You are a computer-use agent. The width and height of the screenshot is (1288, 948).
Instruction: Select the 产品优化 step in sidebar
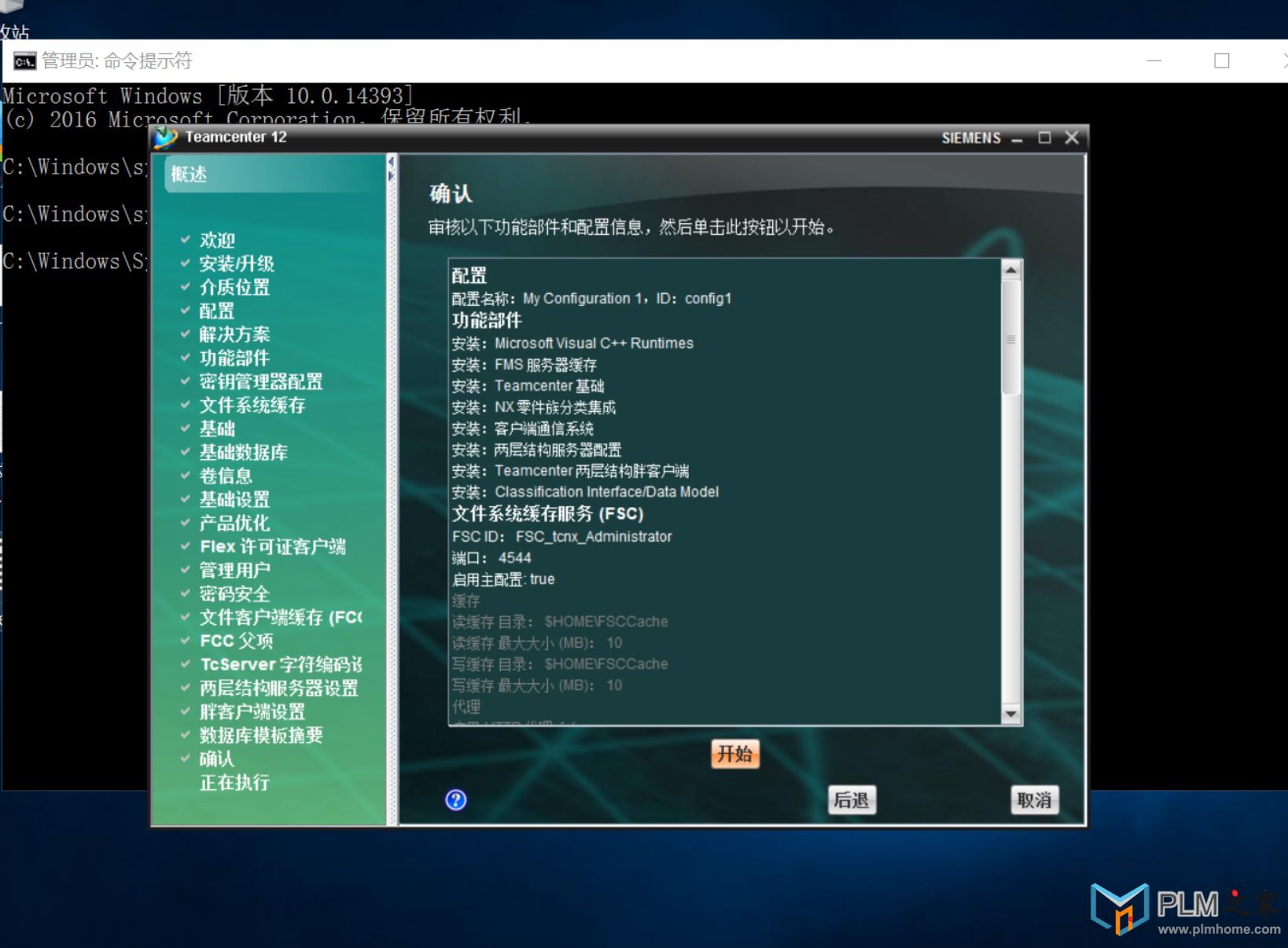click(234, 523)
